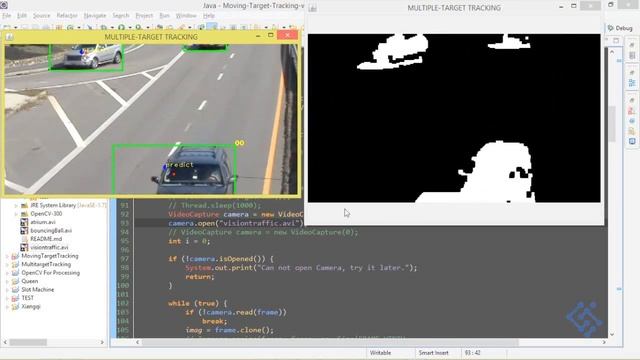Click the README.md file icon
640x360 pixels.
(x=24, y=239)
